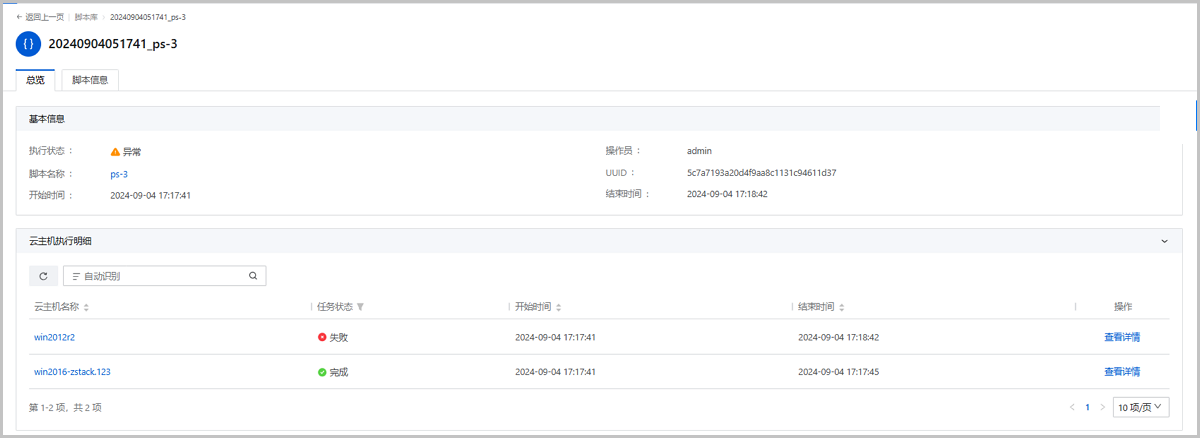Open the win2012r2 host link
The height and width of the screenshot is (438, 1200).
[55, 337]
